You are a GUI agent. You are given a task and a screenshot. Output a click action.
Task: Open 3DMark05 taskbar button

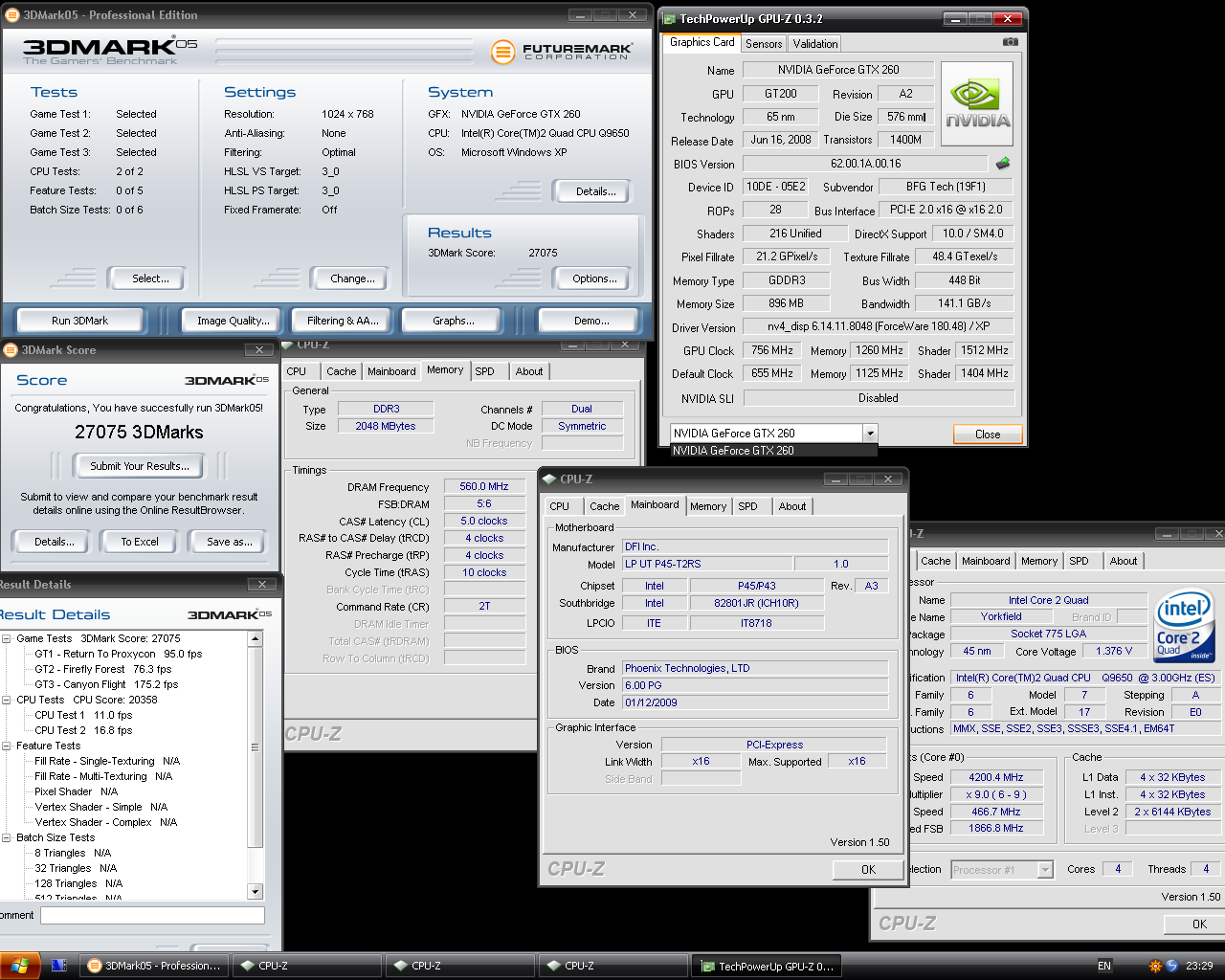coord(154,966)
